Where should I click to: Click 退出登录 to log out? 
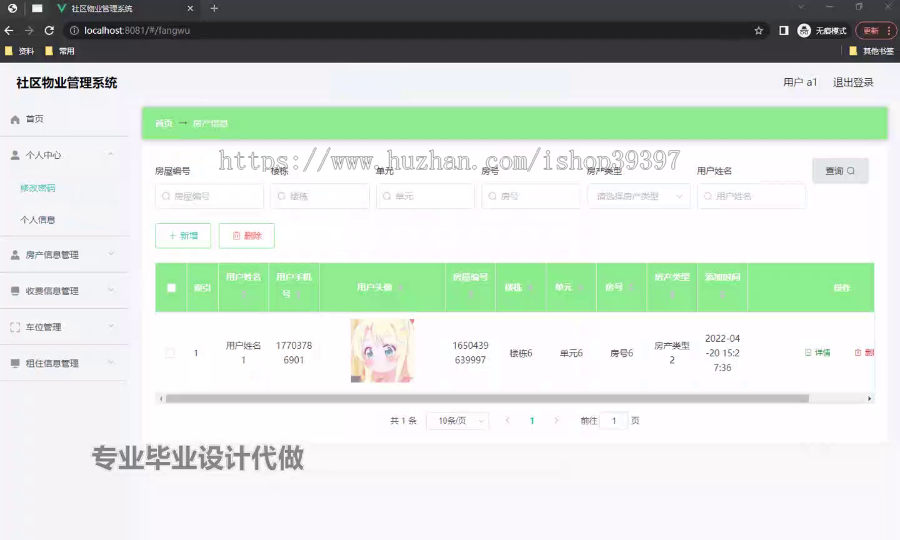(x=853, y=82)
